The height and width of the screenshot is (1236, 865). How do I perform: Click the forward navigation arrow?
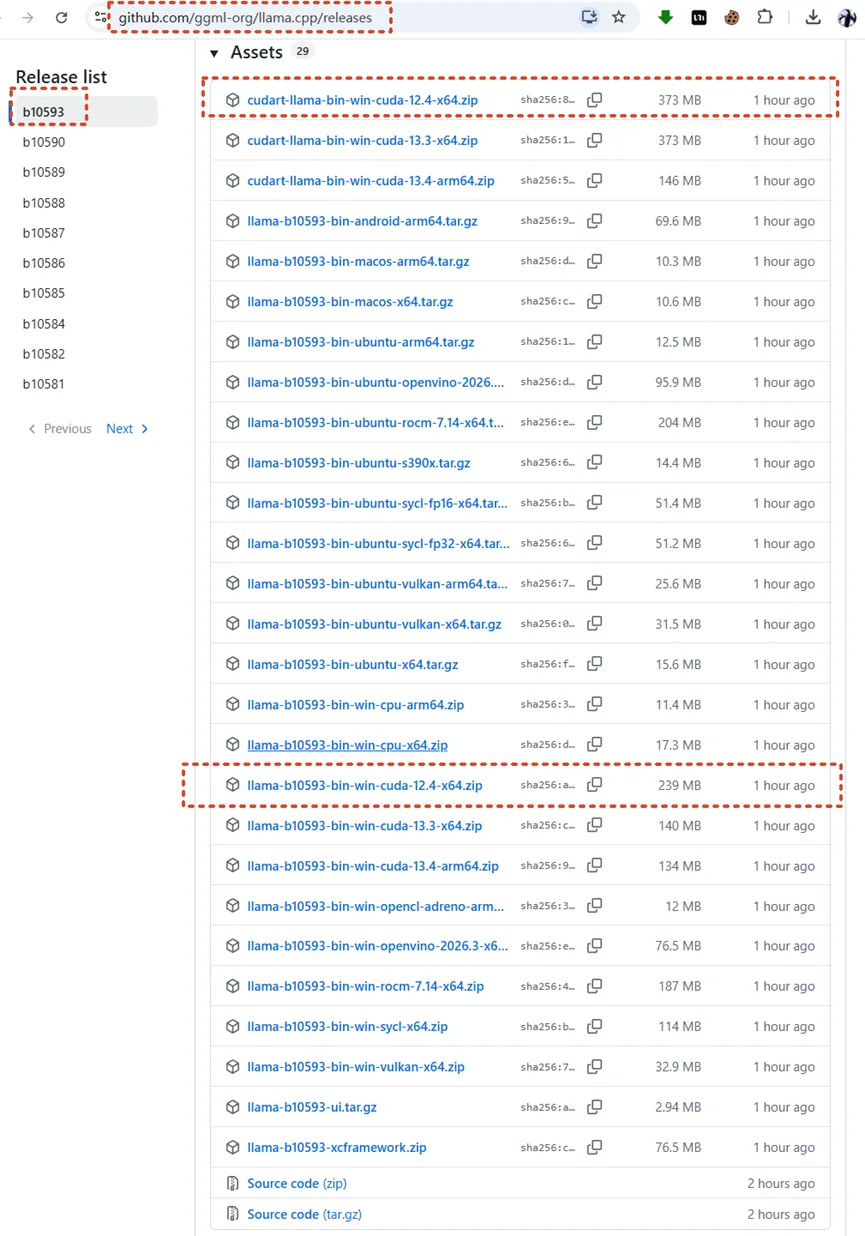tap(27, 17)
